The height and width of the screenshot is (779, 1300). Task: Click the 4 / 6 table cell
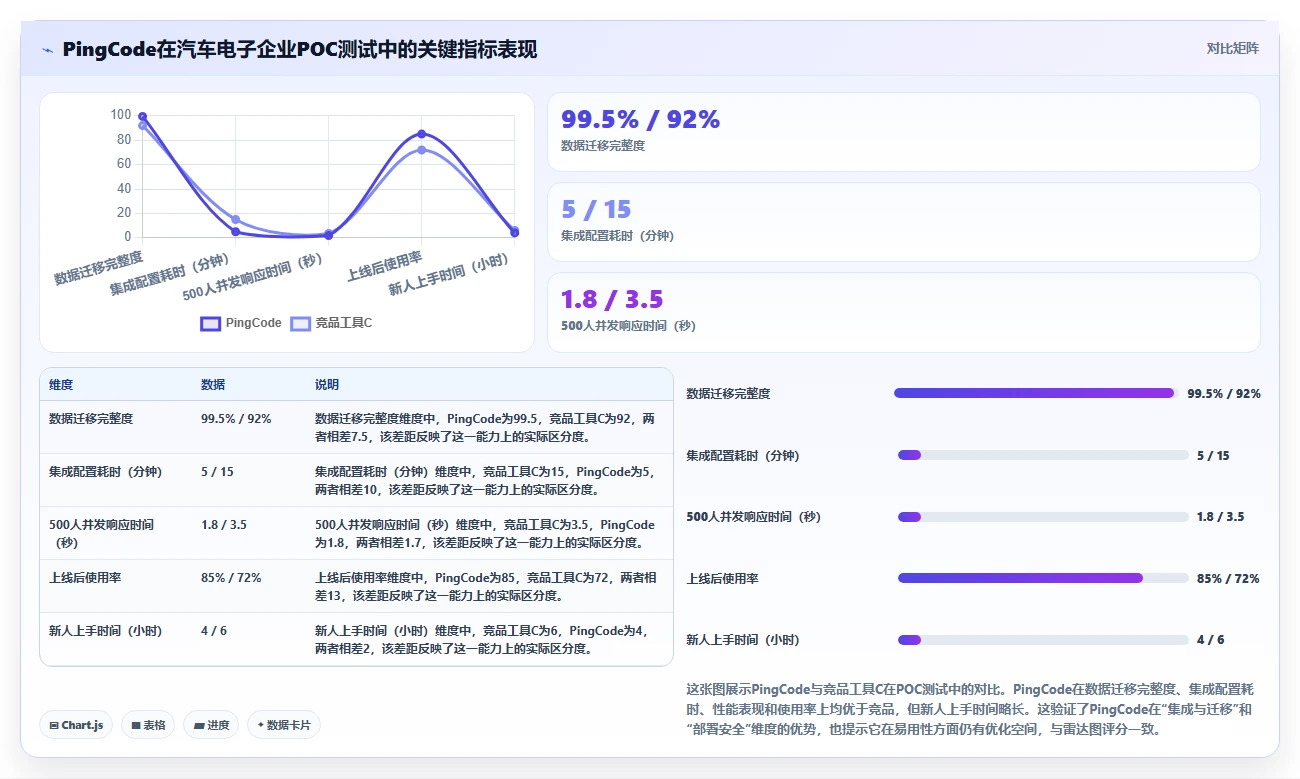[214, 631]
